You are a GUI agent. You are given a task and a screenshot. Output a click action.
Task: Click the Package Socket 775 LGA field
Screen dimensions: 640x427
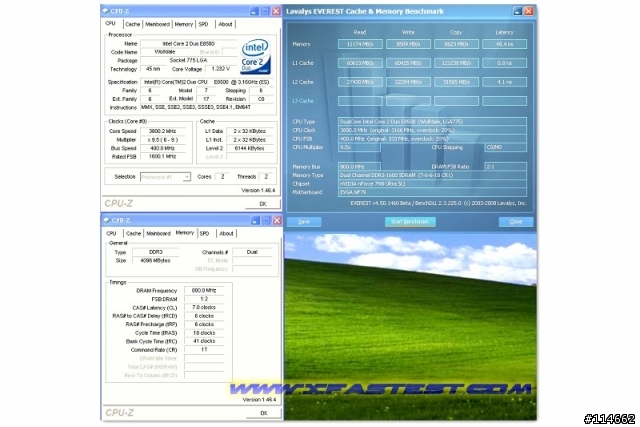pos(189,60)
